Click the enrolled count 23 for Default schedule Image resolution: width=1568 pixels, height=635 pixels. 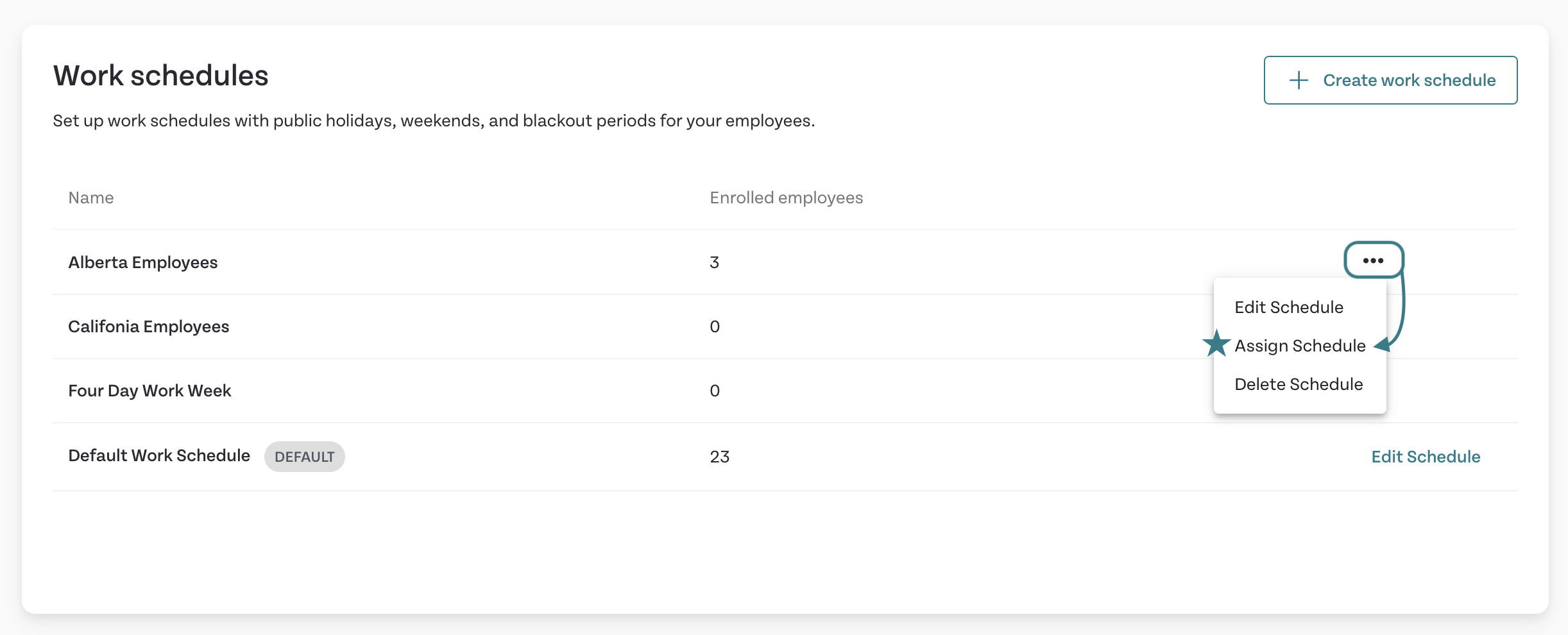720,457
